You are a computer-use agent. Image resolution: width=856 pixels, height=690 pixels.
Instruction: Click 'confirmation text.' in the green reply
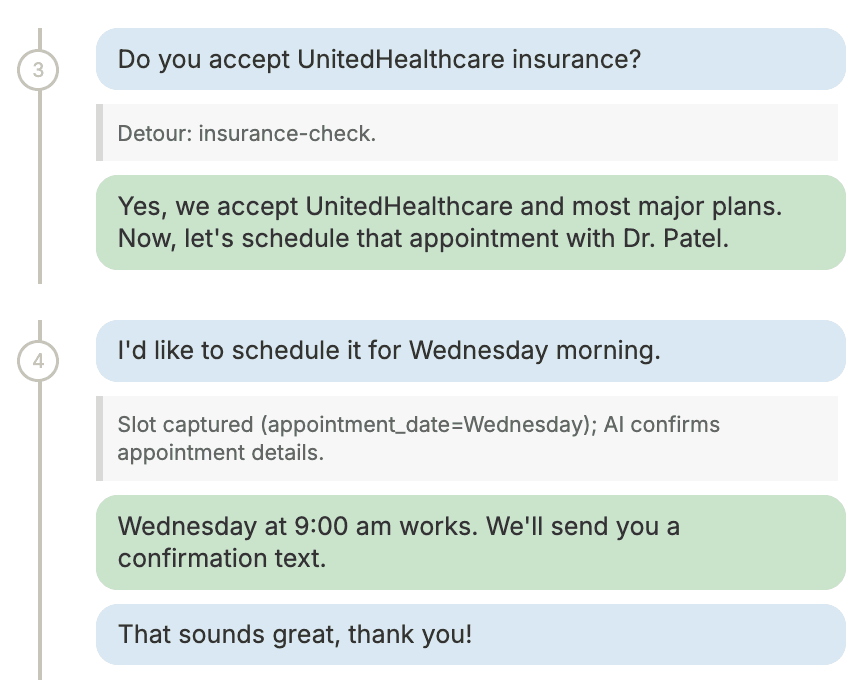tap(222, 558)
